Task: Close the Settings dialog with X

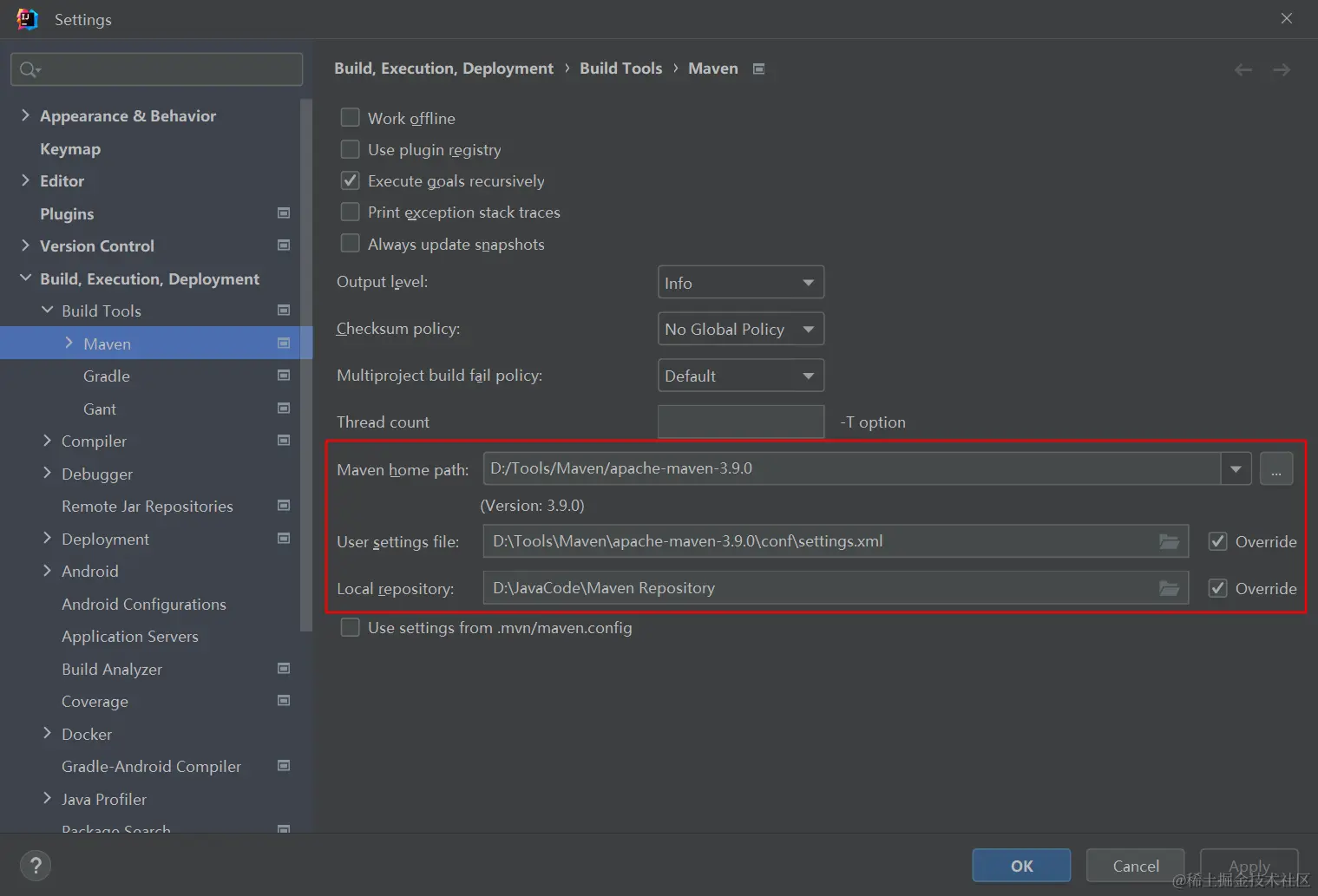Action: 1287,18
